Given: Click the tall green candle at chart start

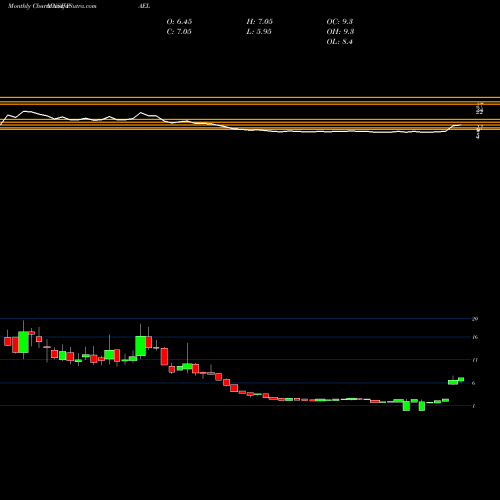Looking at the screenshot, I should [23, 342].
